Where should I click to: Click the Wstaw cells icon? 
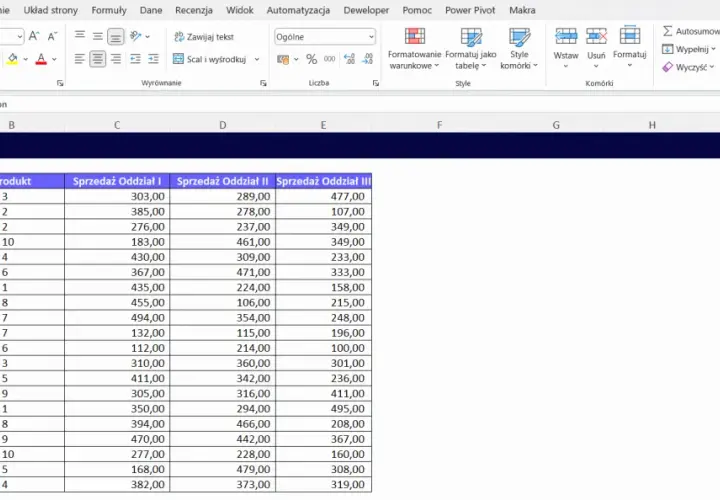[566, 36]
